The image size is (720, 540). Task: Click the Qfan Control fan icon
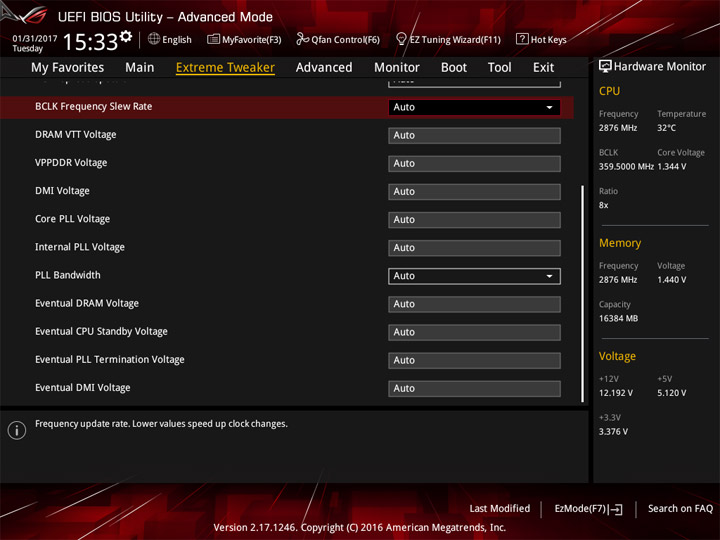pos(302,39)
